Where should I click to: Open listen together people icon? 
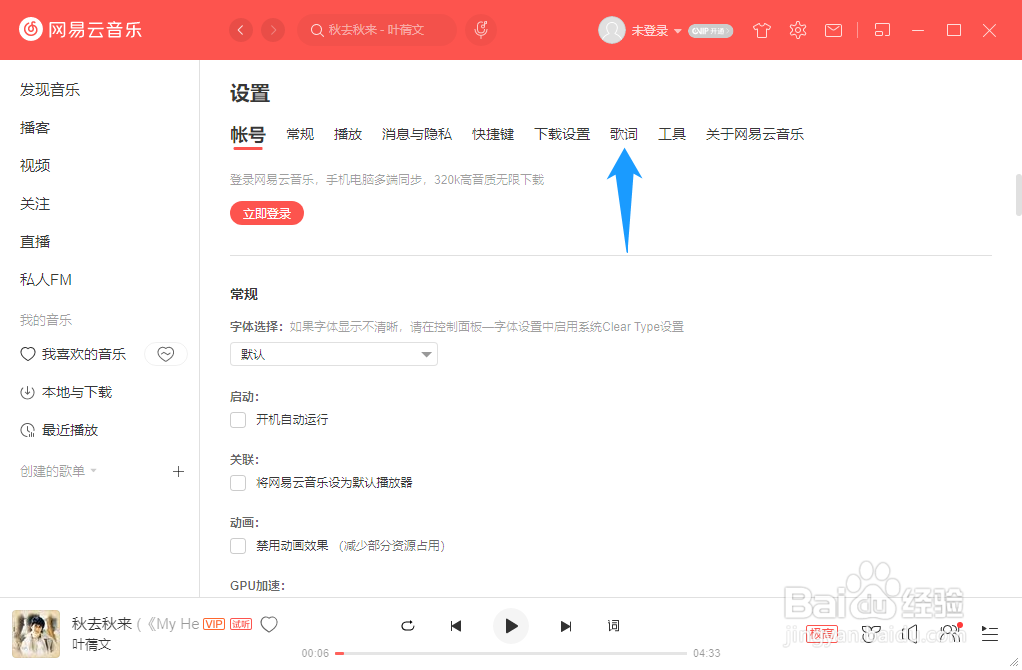(950, 633)
